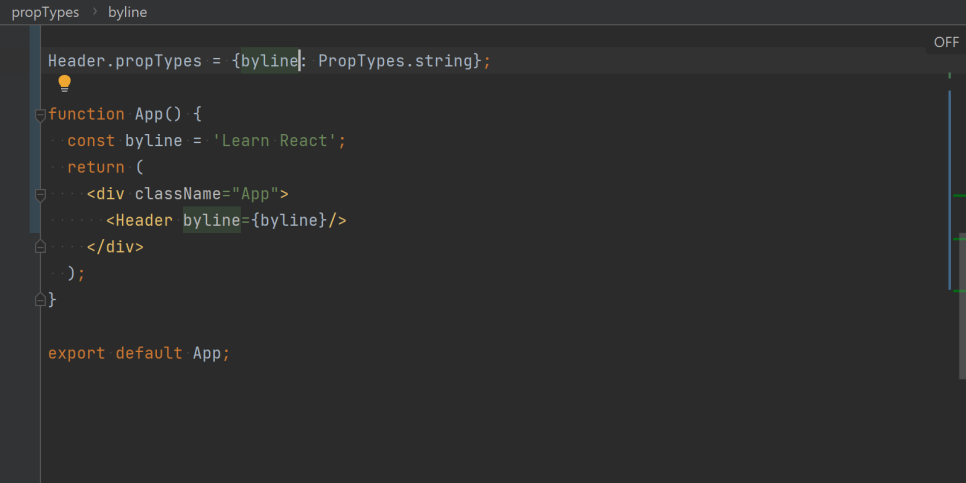Click the green stripe mark beside the div line
Image resolution: width=966 pixels, height=483 pixels.
[x=959, y=195]
